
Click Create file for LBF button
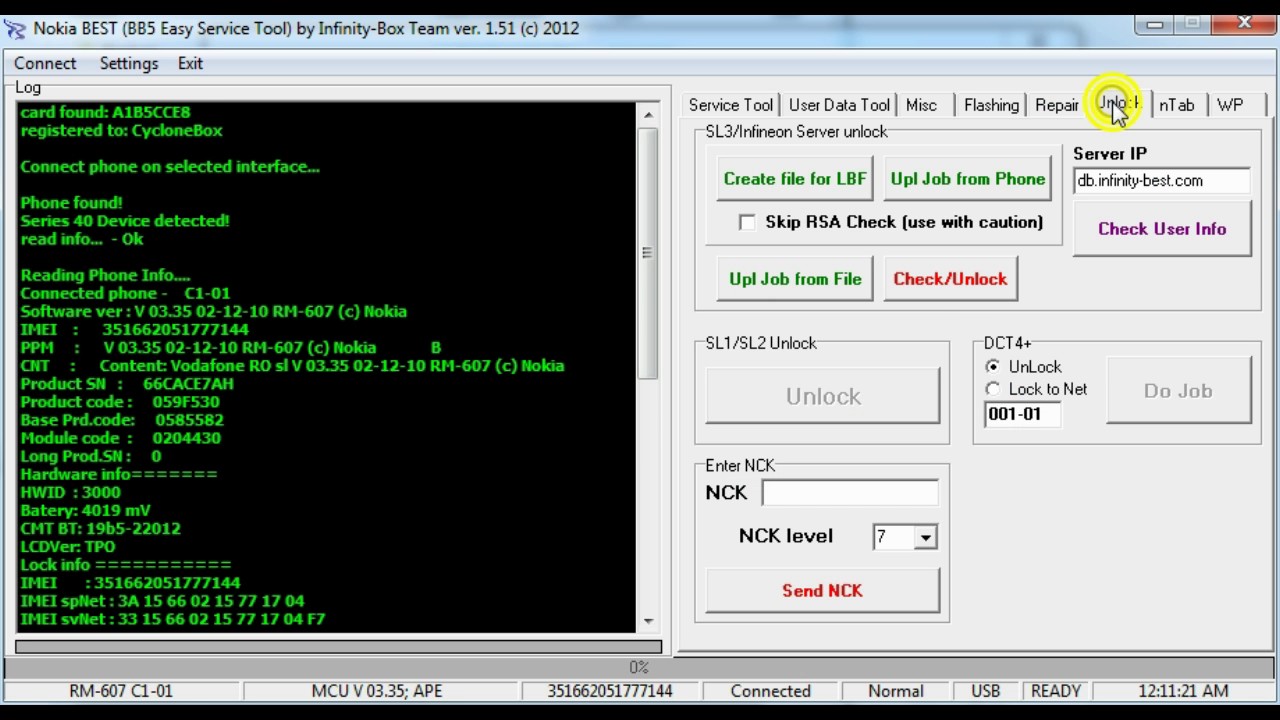point(795,179)
